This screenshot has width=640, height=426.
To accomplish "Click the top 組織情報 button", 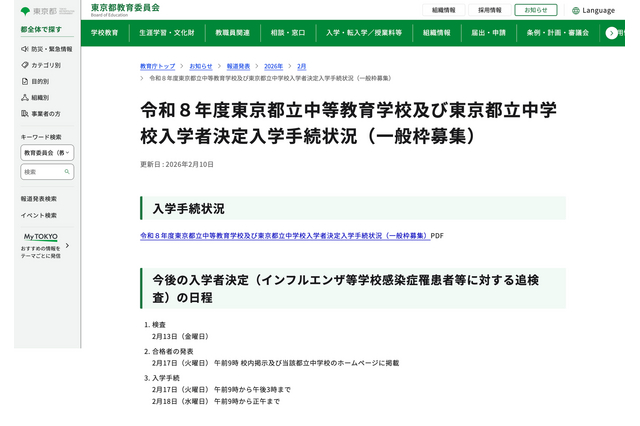I will [x=444, y=10].
